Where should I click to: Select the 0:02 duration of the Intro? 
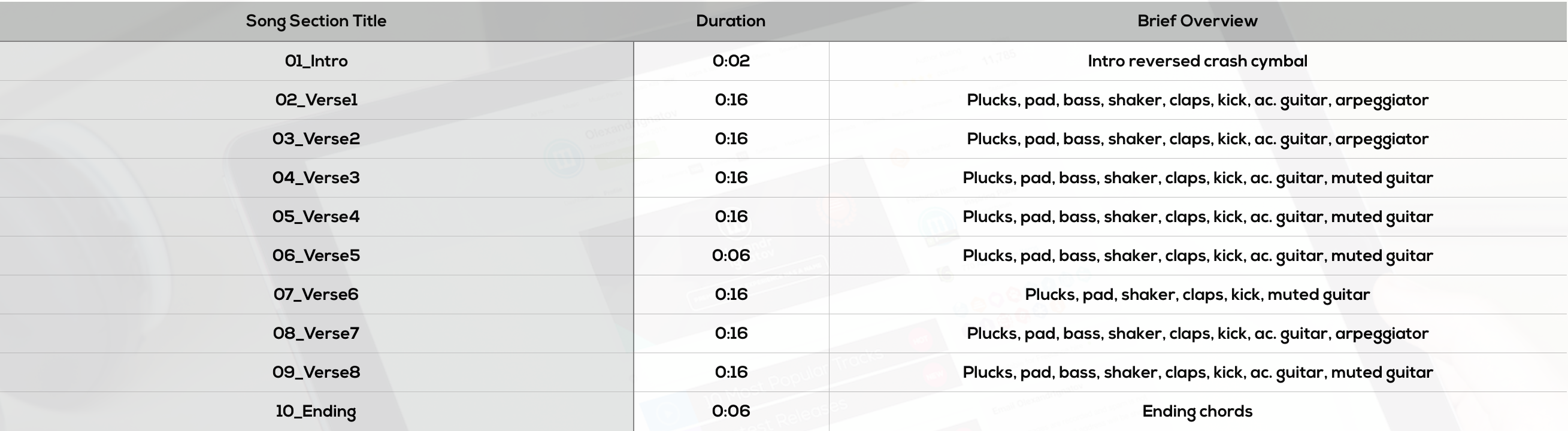[731, 61]
